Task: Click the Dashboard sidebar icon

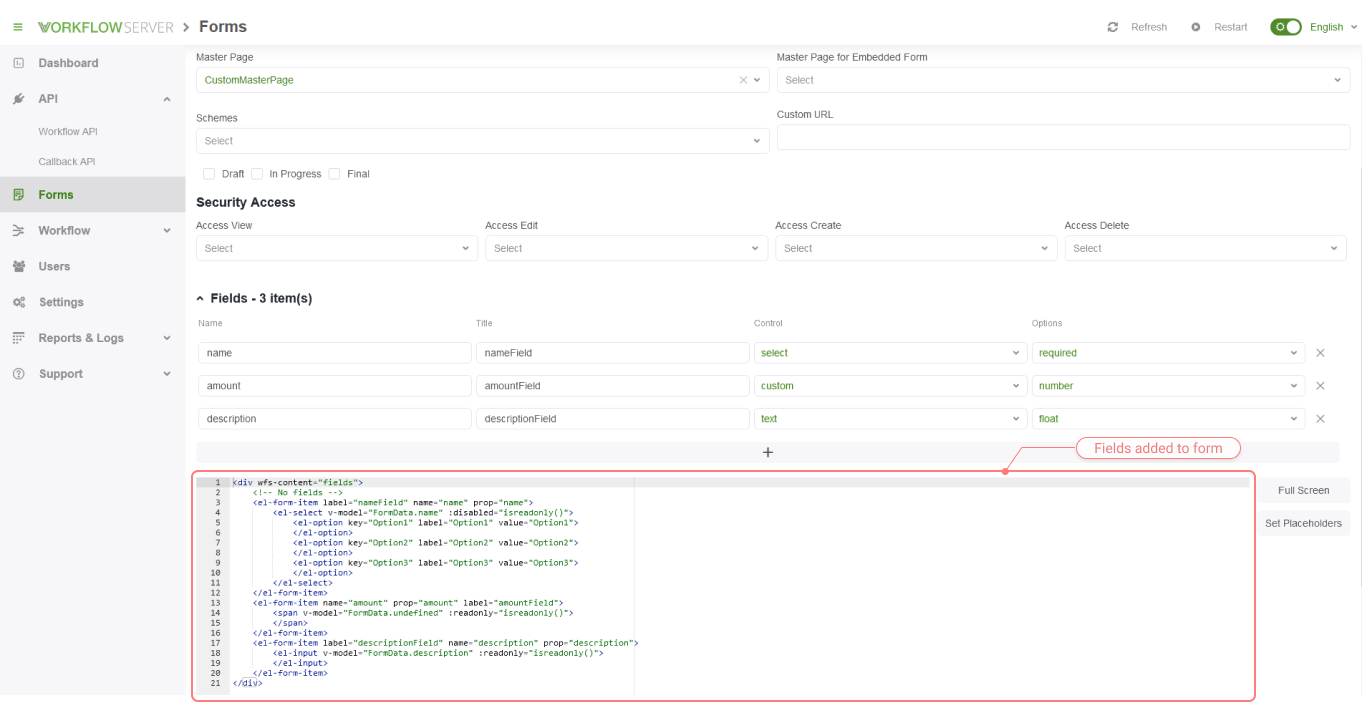Action: (18, 63)
